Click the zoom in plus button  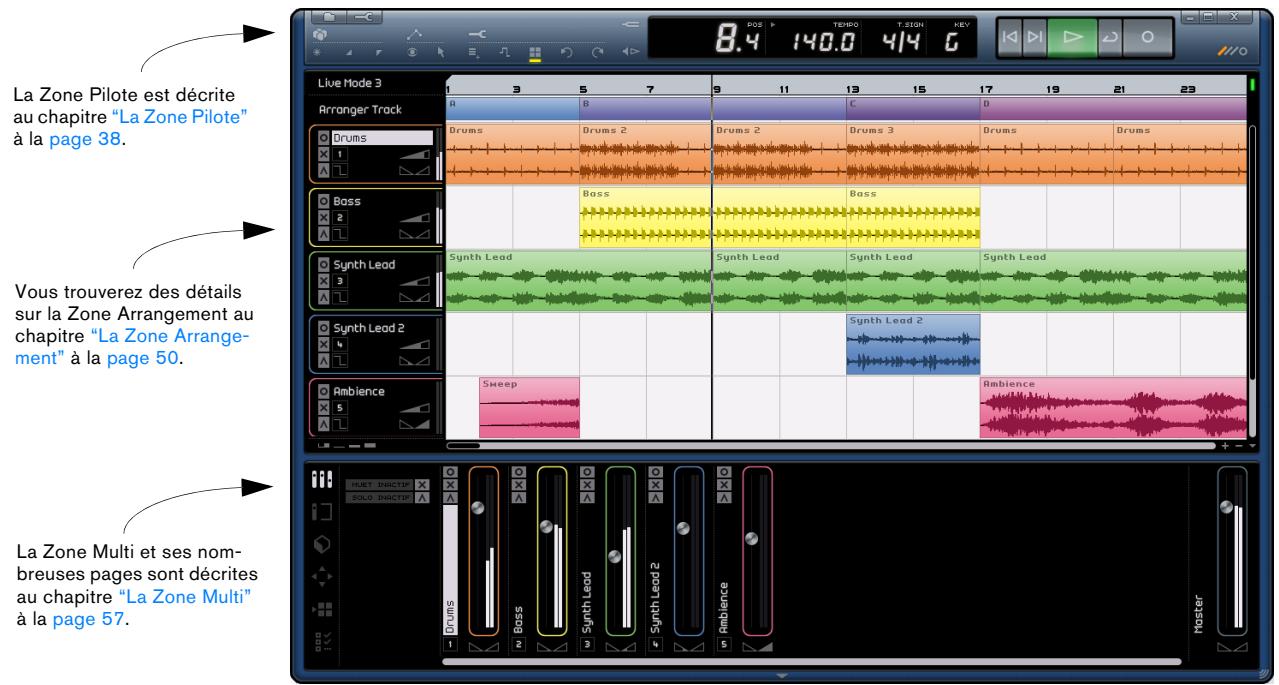coord(1225,445)
